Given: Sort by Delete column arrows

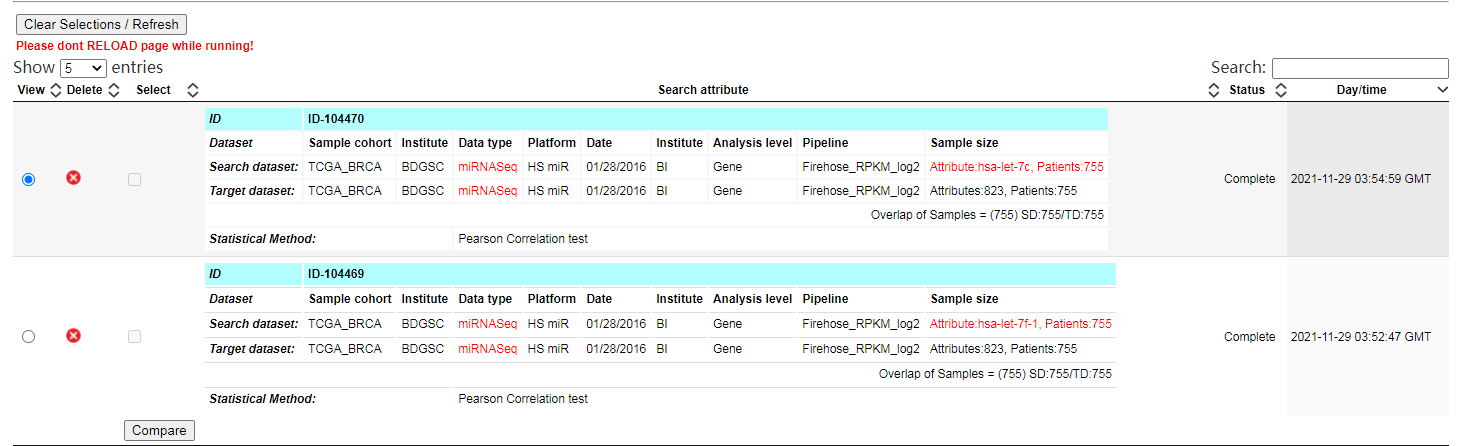Looking at the screenshot, I should 114,90.
